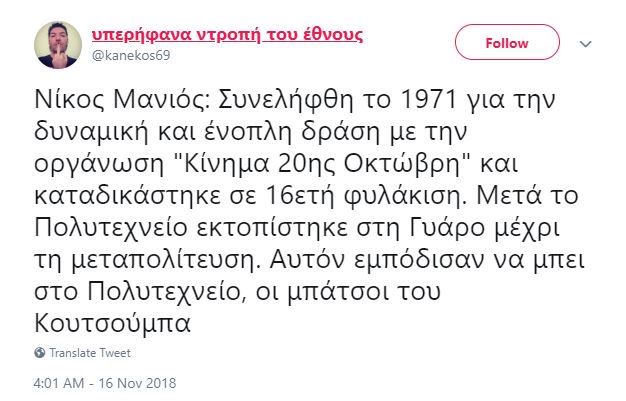Click the Translate Tweet link
The image size is (626, 401).
pos(89,353)
